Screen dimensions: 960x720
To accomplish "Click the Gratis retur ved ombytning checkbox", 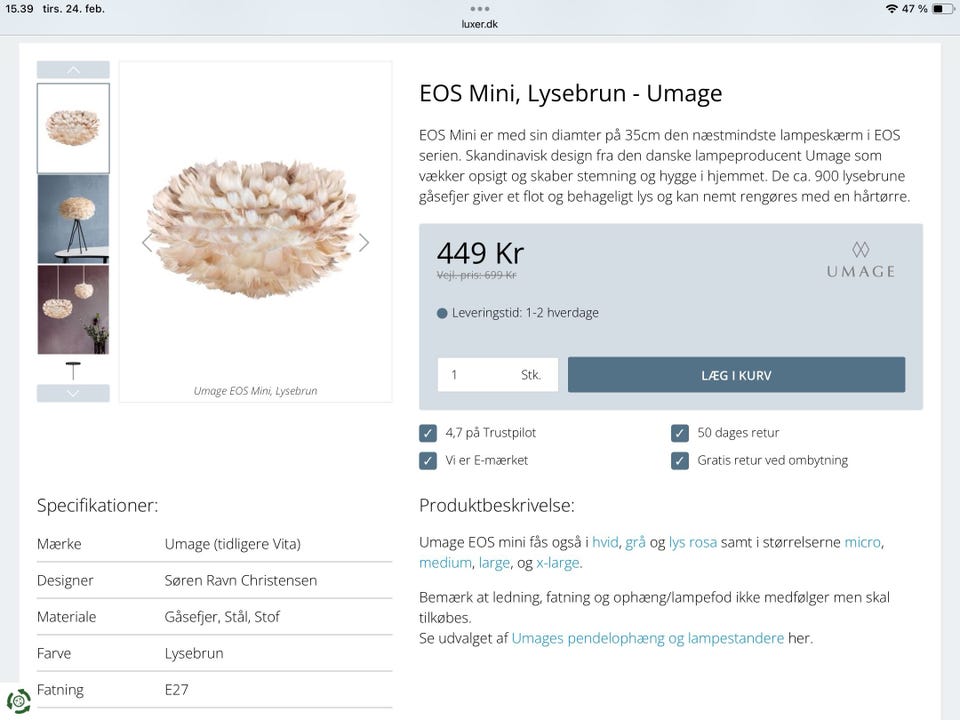I will [680, 461].
